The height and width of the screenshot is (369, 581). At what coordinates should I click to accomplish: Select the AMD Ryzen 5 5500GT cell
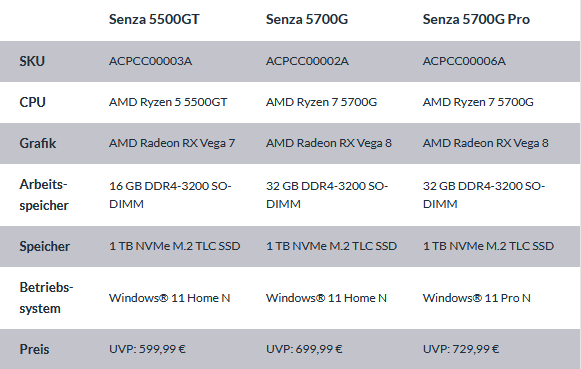(x=168, y=102)
